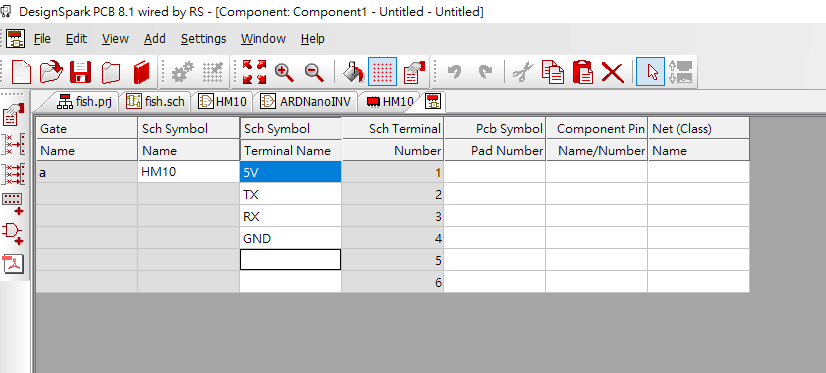Click the paint bucket colours icon
The image size is (826, 373).
pyautogui.click(x=353, y=72)
